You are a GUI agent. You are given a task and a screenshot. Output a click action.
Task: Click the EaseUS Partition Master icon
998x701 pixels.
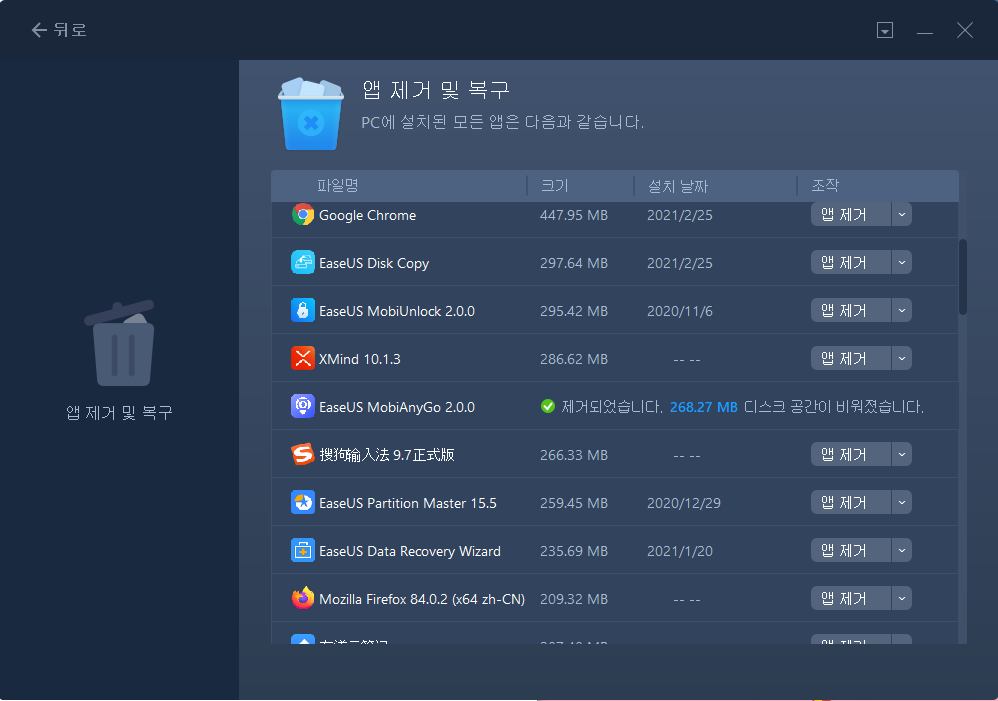pos(303,502)
